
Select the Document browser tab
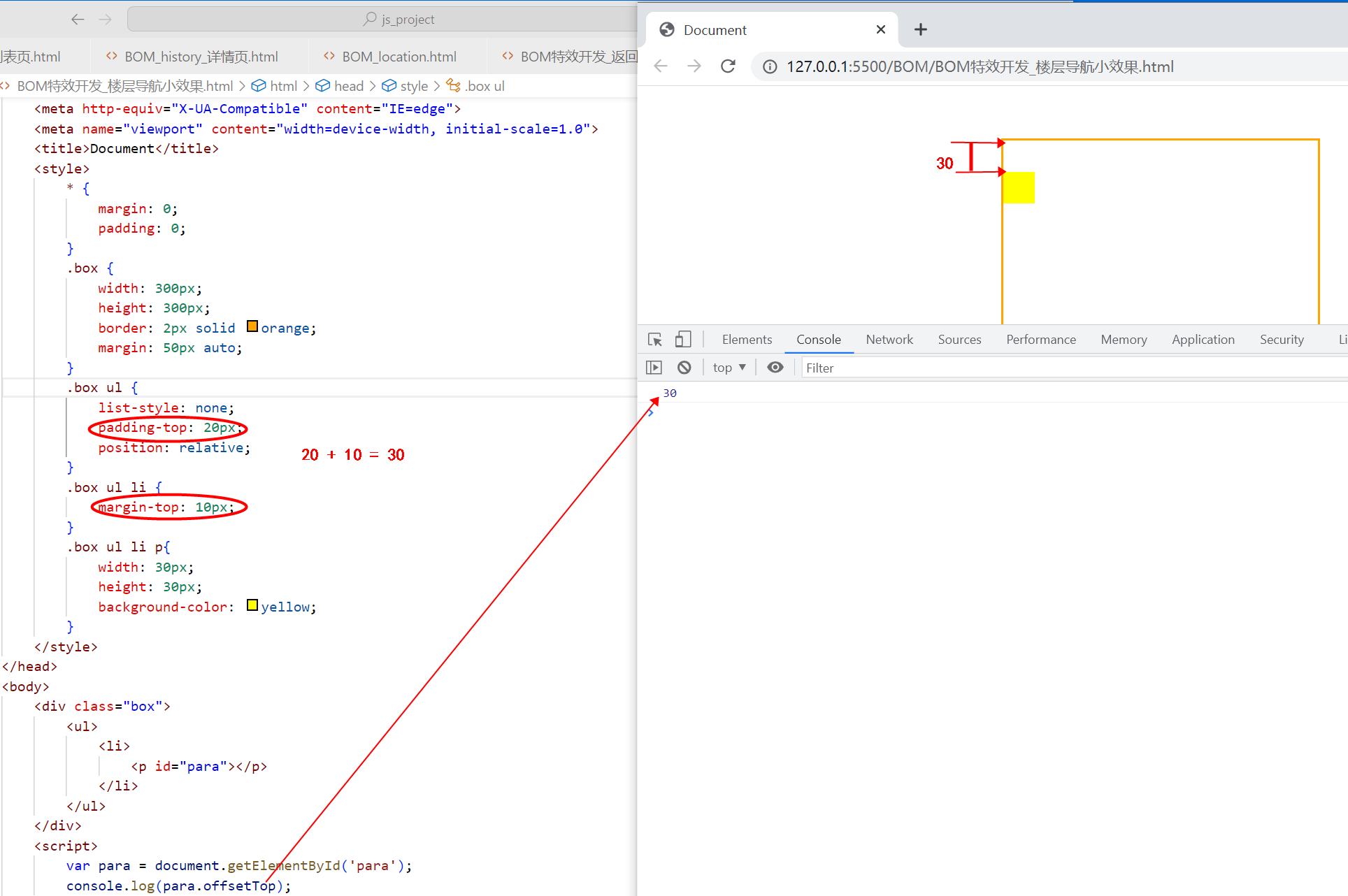(772, 29)
